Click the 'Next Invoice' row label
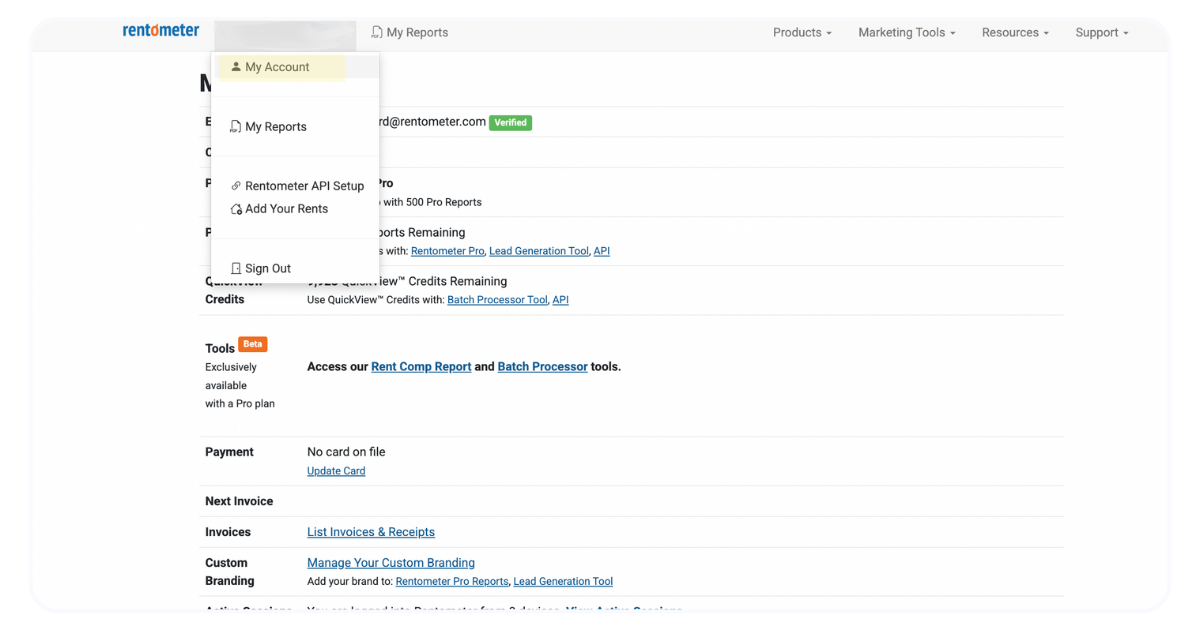1200x630 pixels. pyautogui.click(x=239, y=501)
